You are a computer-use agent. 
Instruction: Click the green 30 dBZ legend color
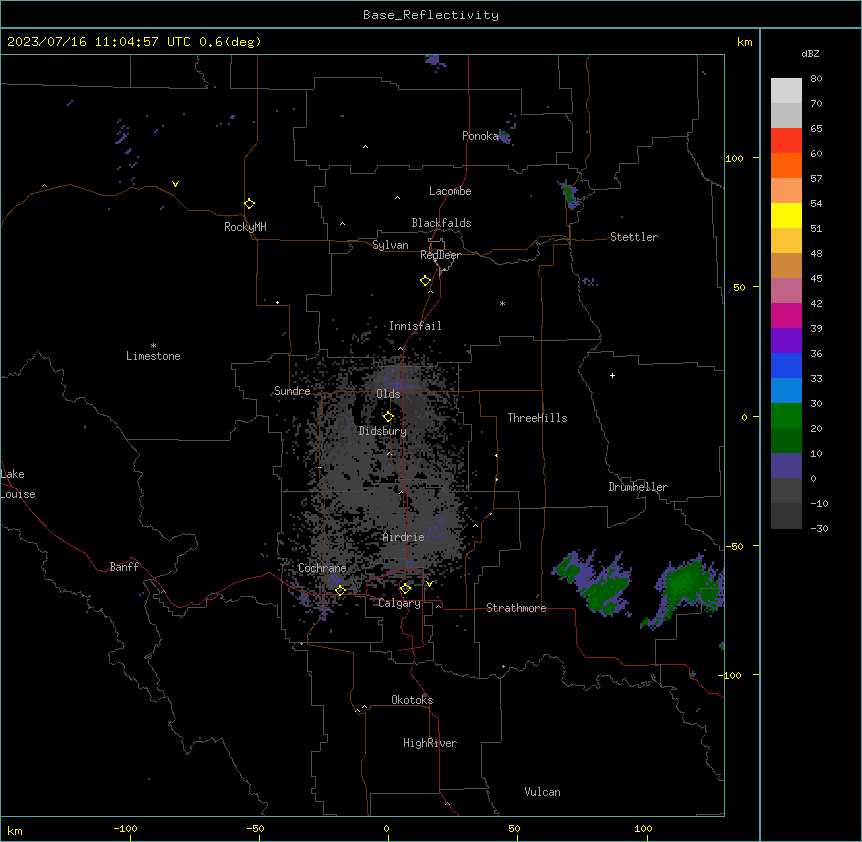[x=786, y=416]
